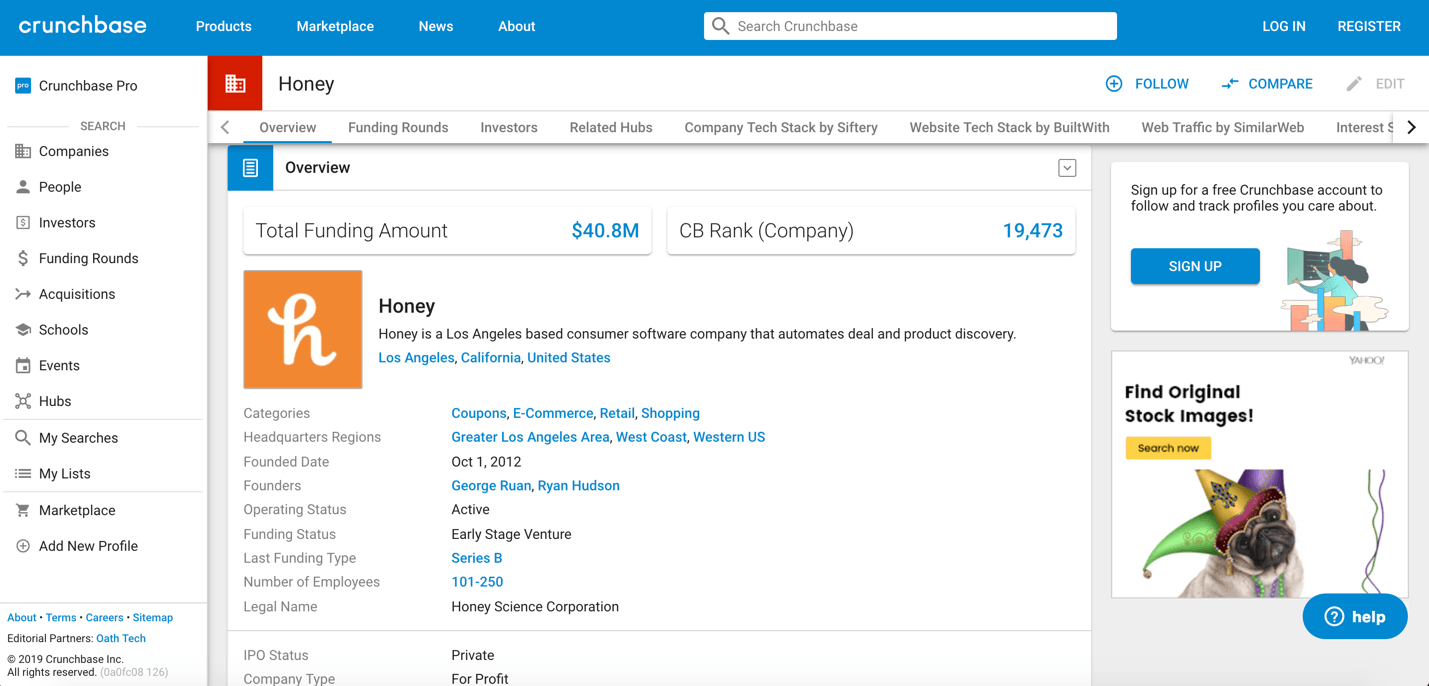Click the Add New Profile plus icon
This screenshot has height=686, width=1429.
tap(23, 546)
